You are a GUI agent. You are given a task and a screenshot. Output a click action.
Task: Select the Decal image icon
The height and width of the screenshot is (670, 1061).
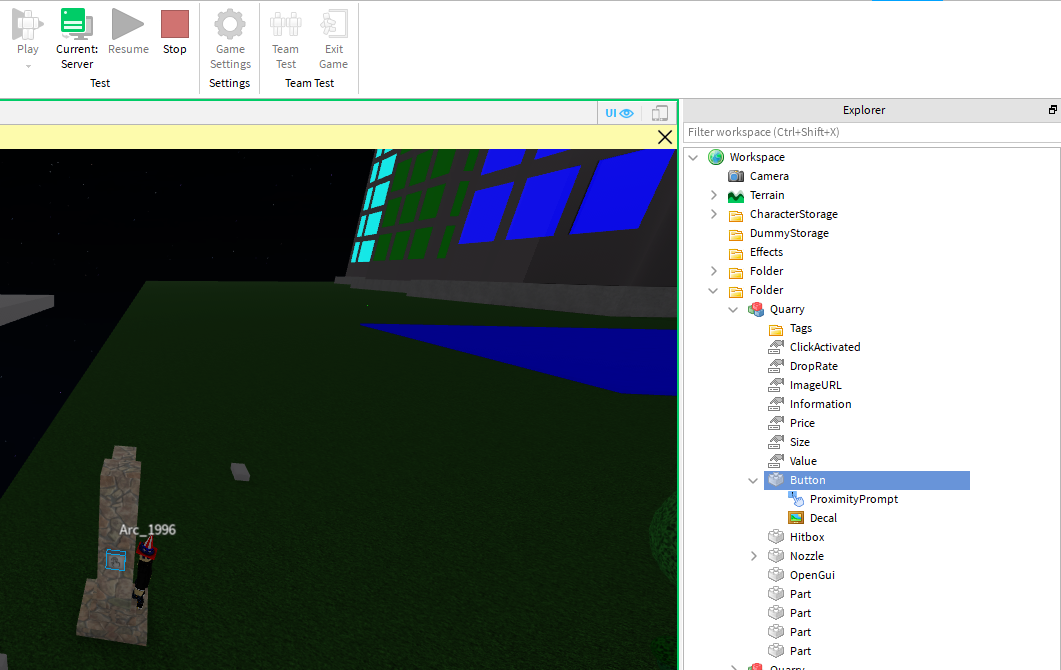coord(796,518)
